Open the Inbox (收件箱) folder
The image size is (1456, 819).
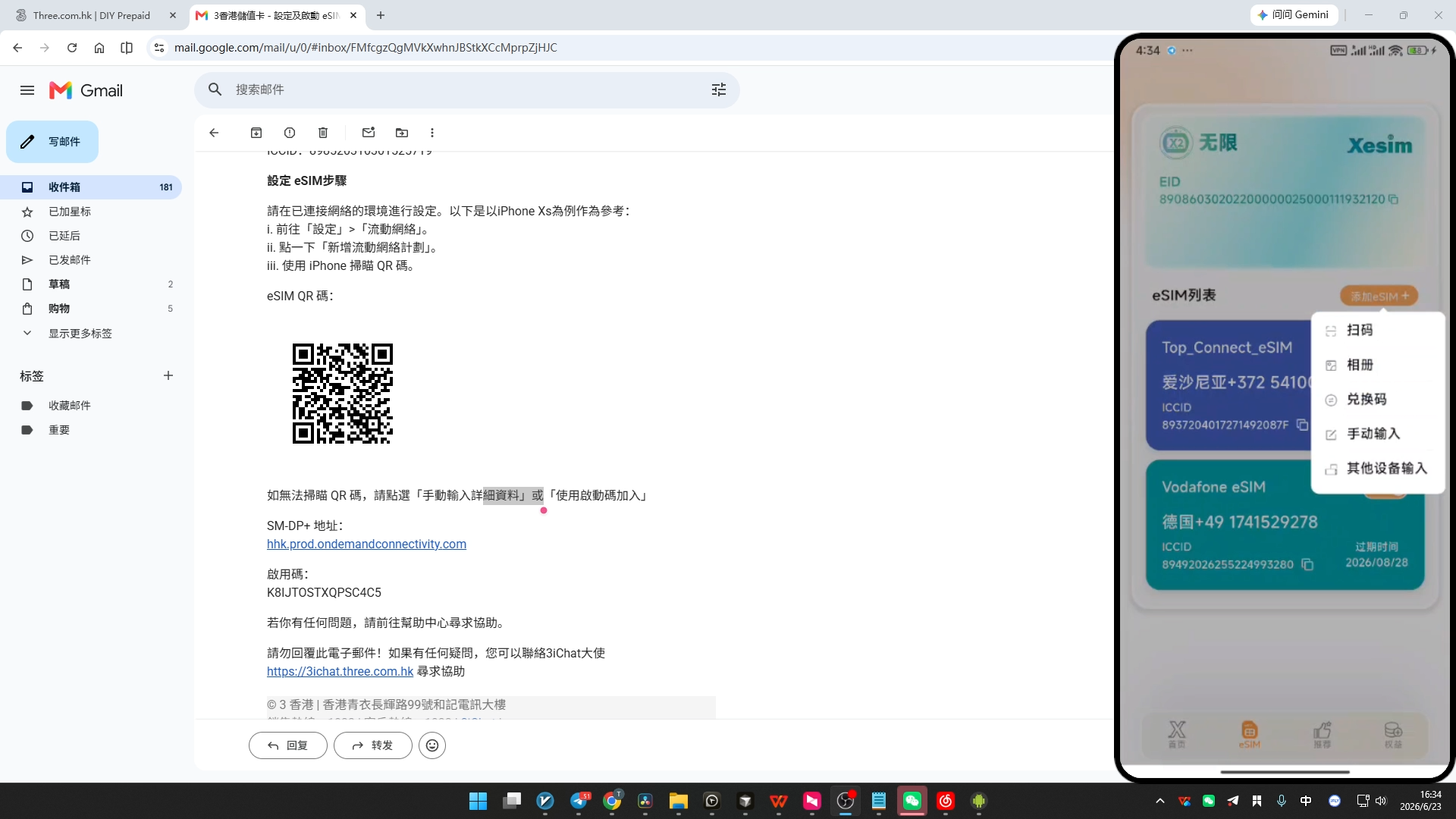click(x=91, y=187)
